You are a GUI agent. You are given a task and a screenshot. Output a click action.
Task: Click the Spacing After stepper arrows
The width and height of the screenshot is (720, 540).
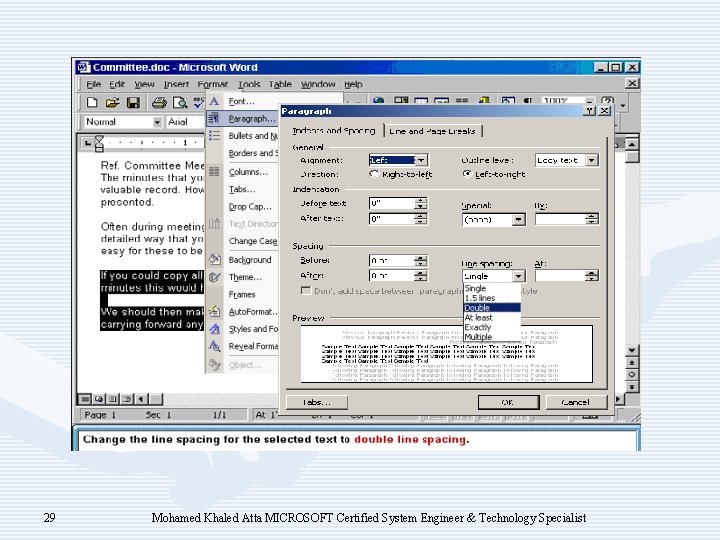pos(421,276)
